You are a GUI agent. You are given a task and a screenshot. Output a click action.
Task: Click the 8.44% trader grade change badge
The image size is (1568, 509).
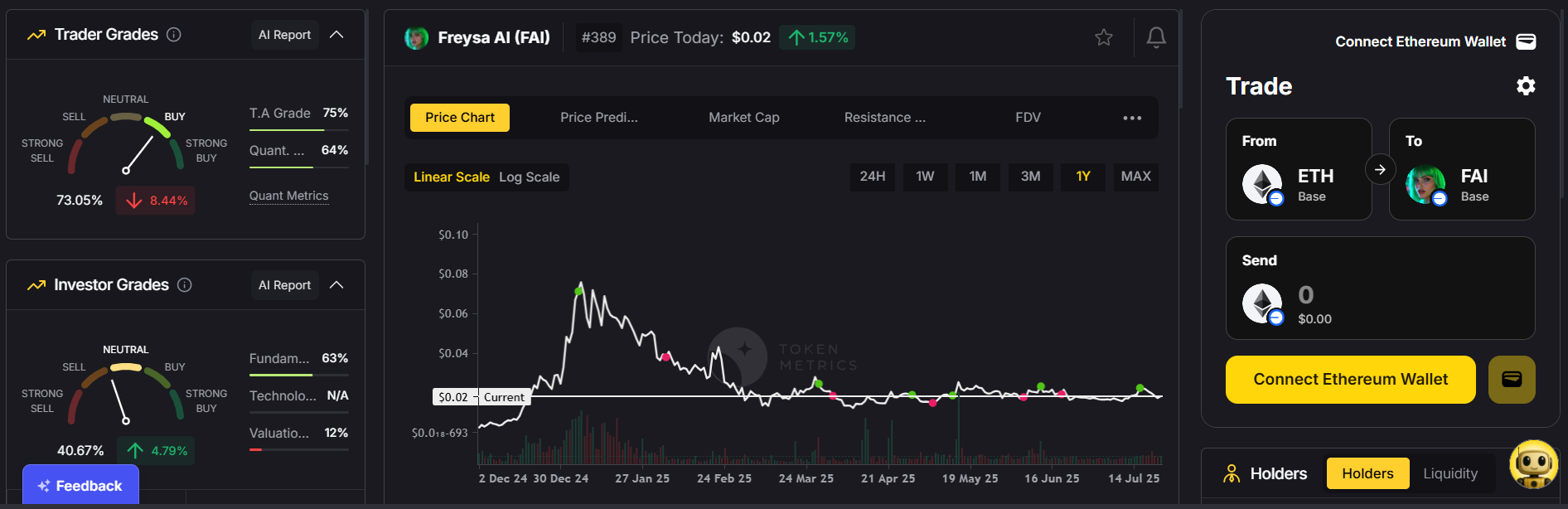(x=156, y=201)
